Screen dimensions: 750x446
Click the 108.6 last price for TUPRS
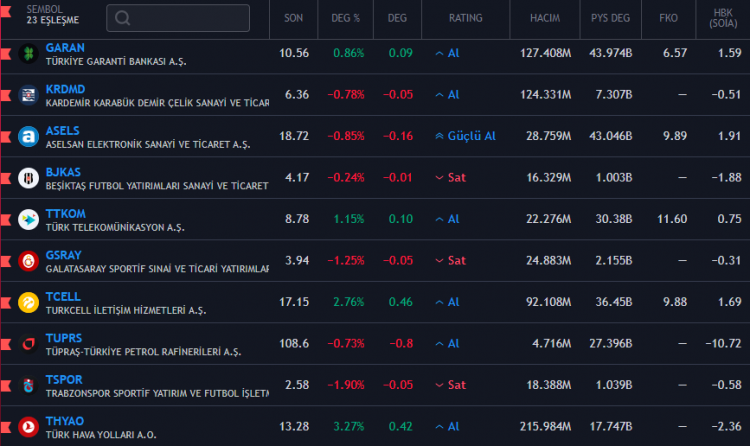tap(294, 344)
